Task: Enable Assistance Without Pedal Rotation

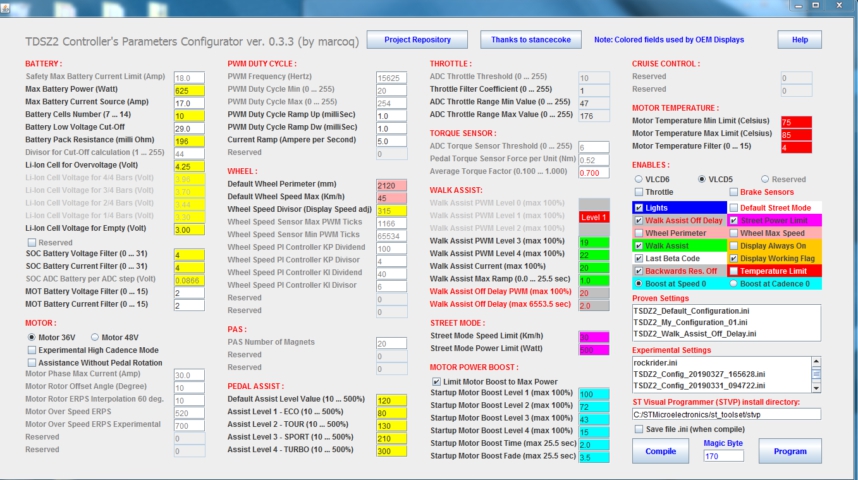Action: [x=32, y=362]
